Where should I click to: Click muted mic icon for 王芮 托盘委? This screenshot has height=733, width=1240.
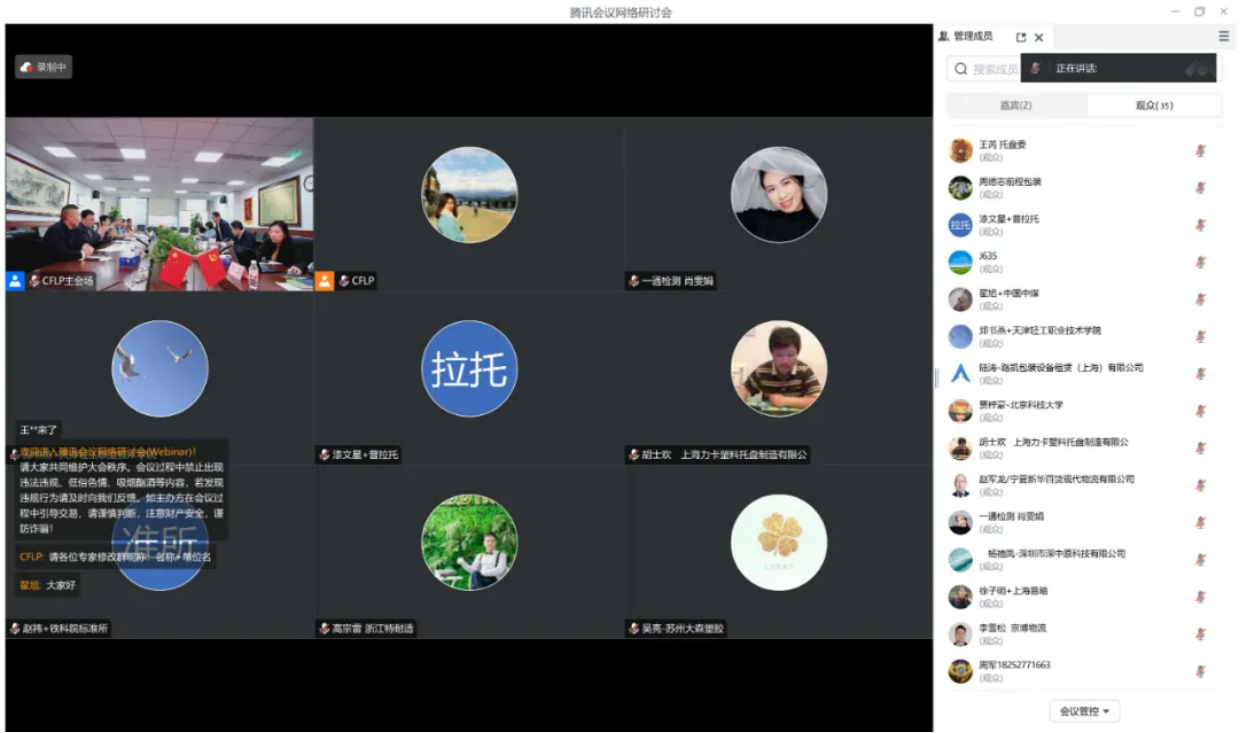pyautogui.click(x=1200, y=151)
